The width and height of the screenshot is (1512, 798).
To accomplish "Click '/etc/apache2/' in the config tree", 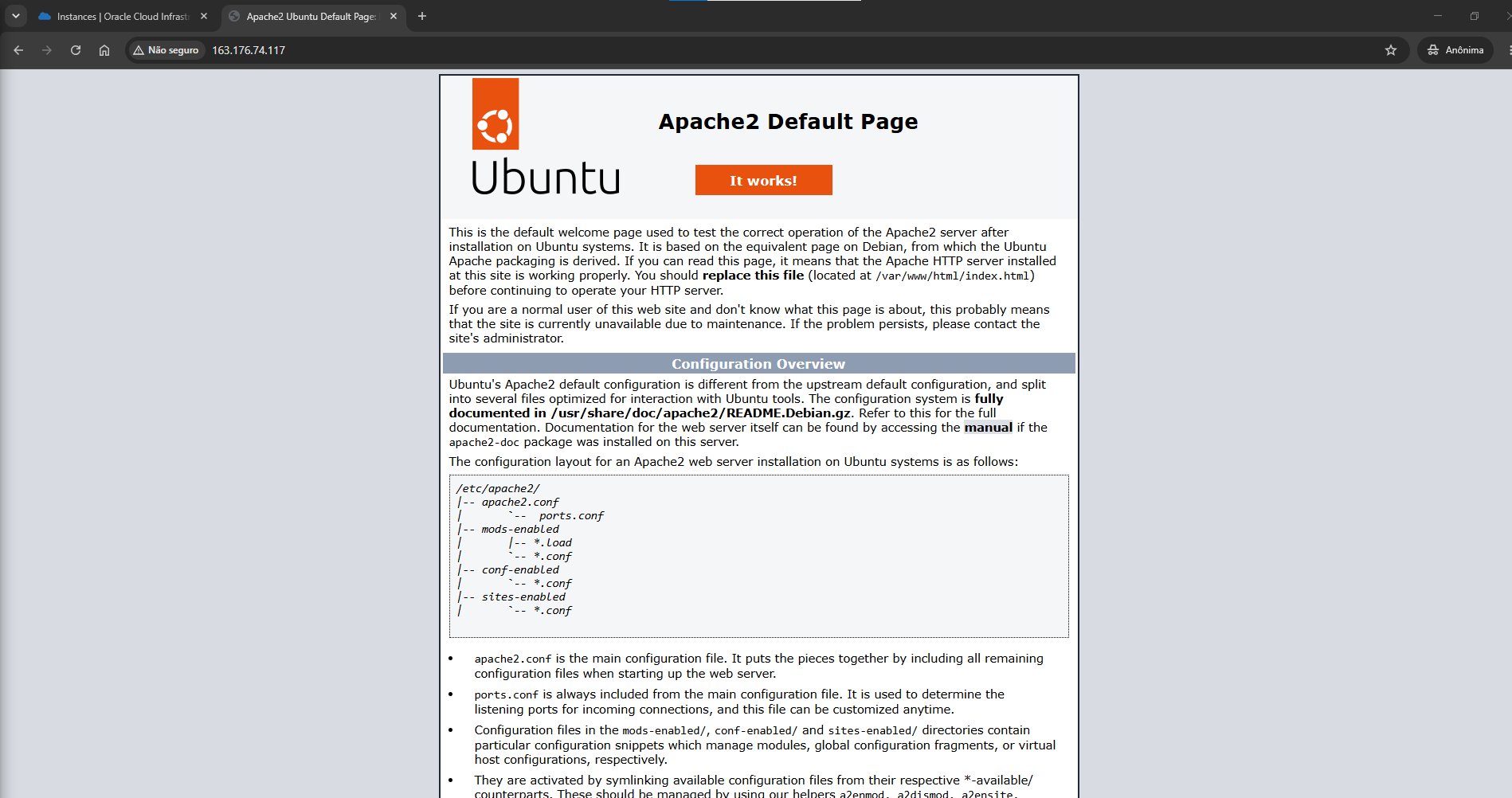I will click(498, 489).
